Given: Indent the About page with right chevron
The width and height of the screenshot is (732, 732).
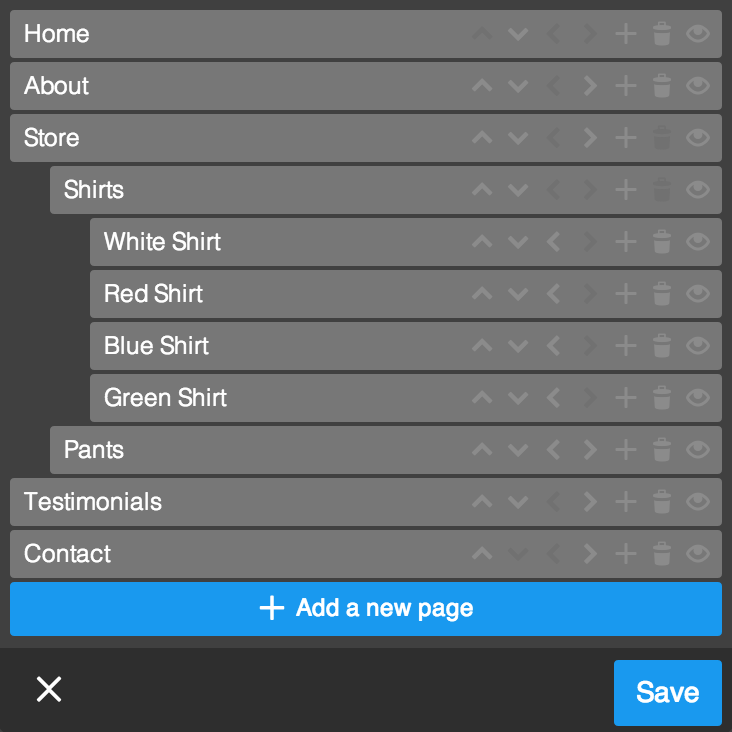Looking at the screenshot, I should point(590,86).
